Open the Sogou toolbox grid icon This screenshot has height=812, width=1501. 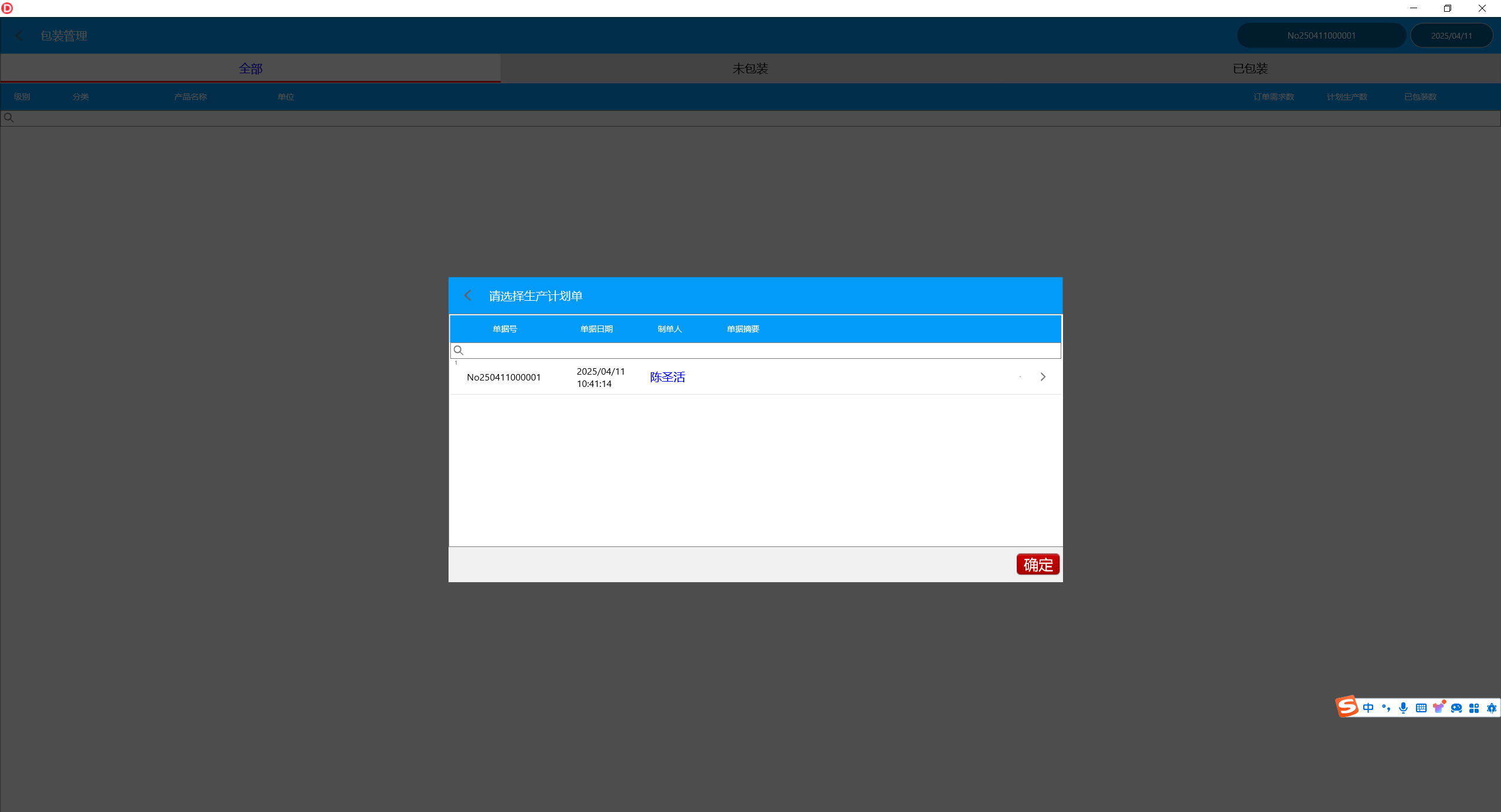click(1474, 708)
